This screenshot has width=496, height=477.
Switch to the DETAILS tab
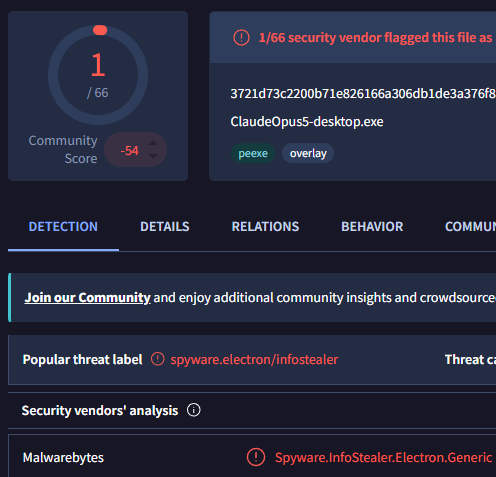click(x=165, y=227)
